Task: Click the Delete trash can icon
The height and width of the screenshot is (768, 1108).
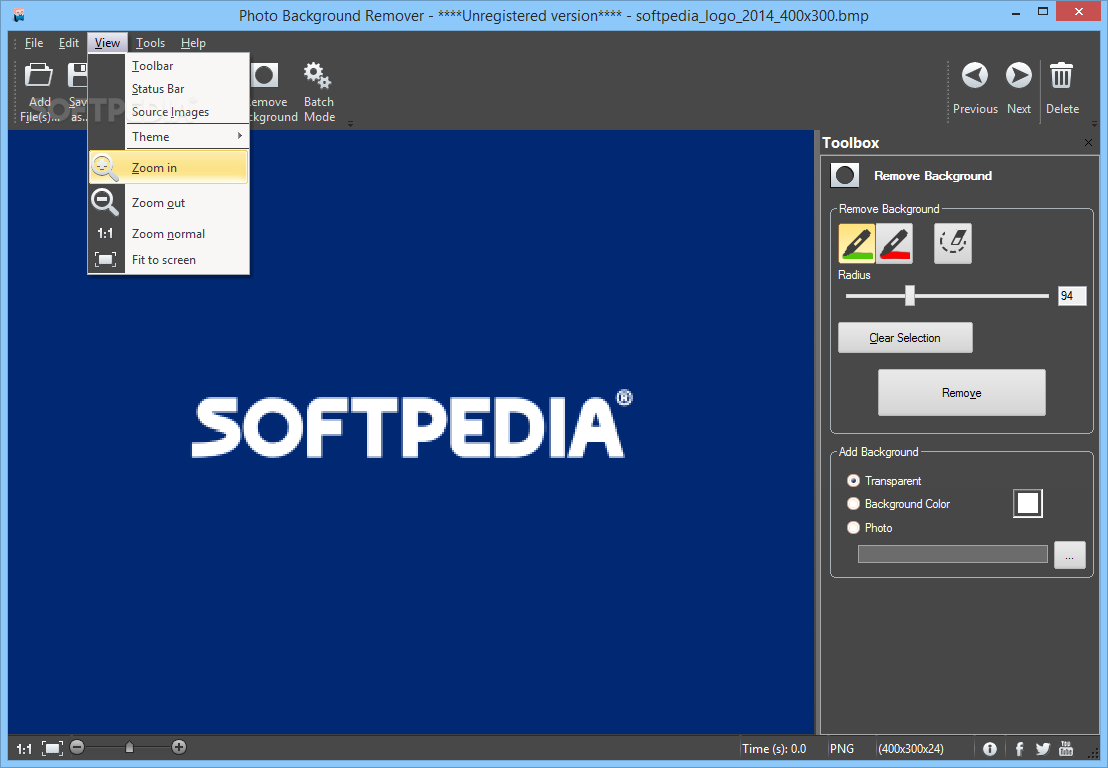Action: 1061,75
